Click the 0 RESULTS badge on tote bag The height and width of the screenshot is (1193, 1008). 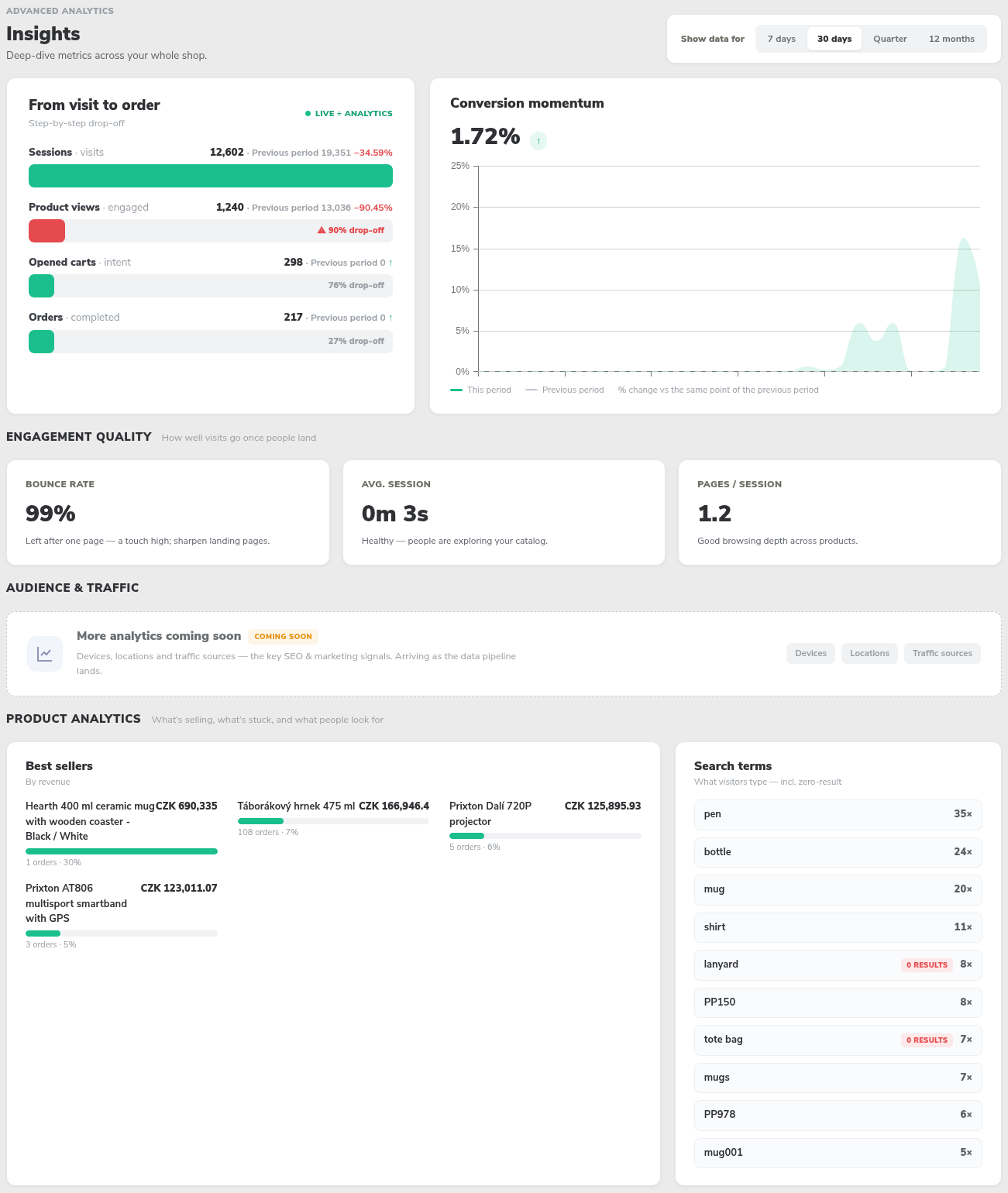click(927, 1040)
